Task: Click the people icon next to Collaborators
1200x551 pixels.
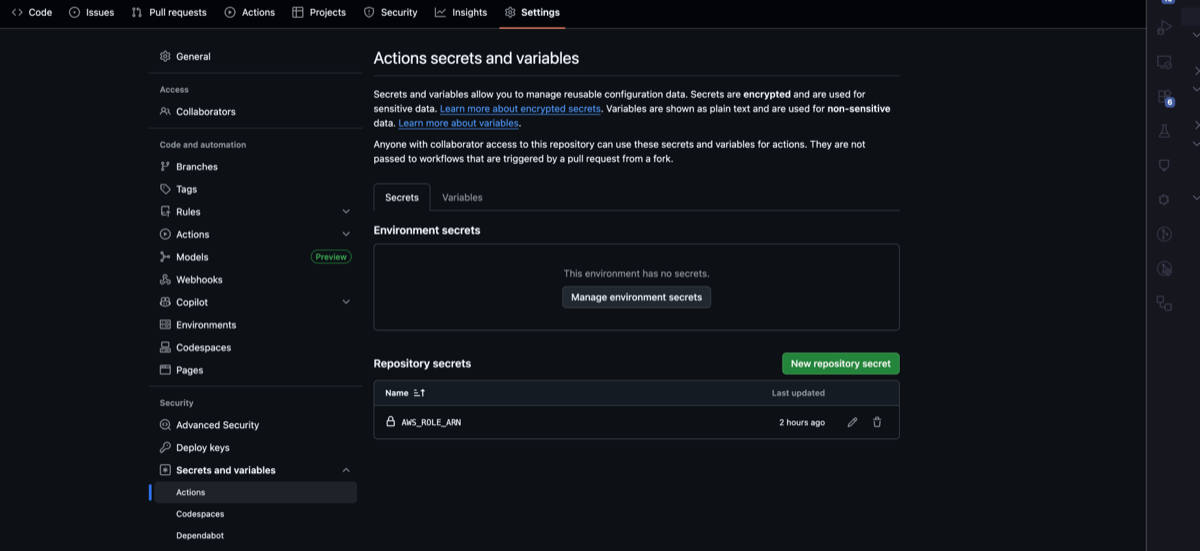Action: (x=165, y=112)
